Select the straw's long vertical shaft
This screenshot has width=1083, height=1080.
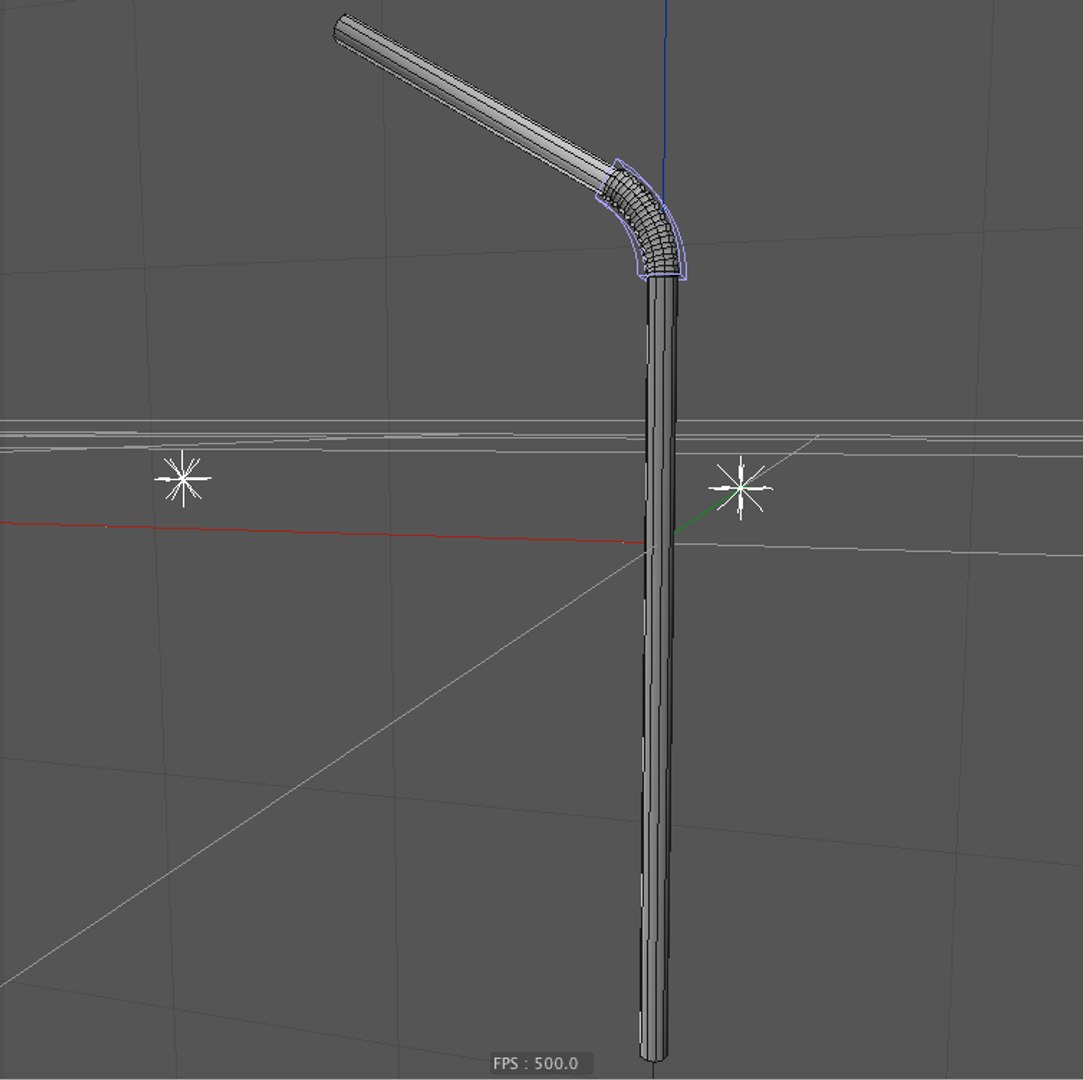coord(658,668)
